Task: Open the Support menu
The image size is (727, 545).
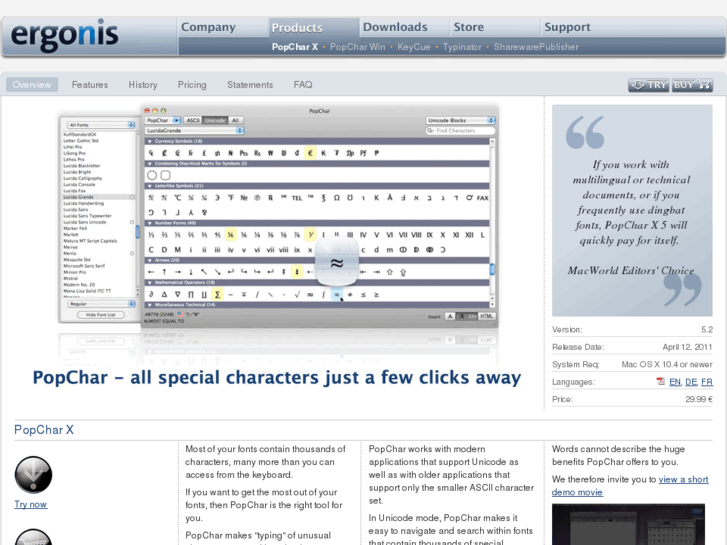Action: pos(568,27)
